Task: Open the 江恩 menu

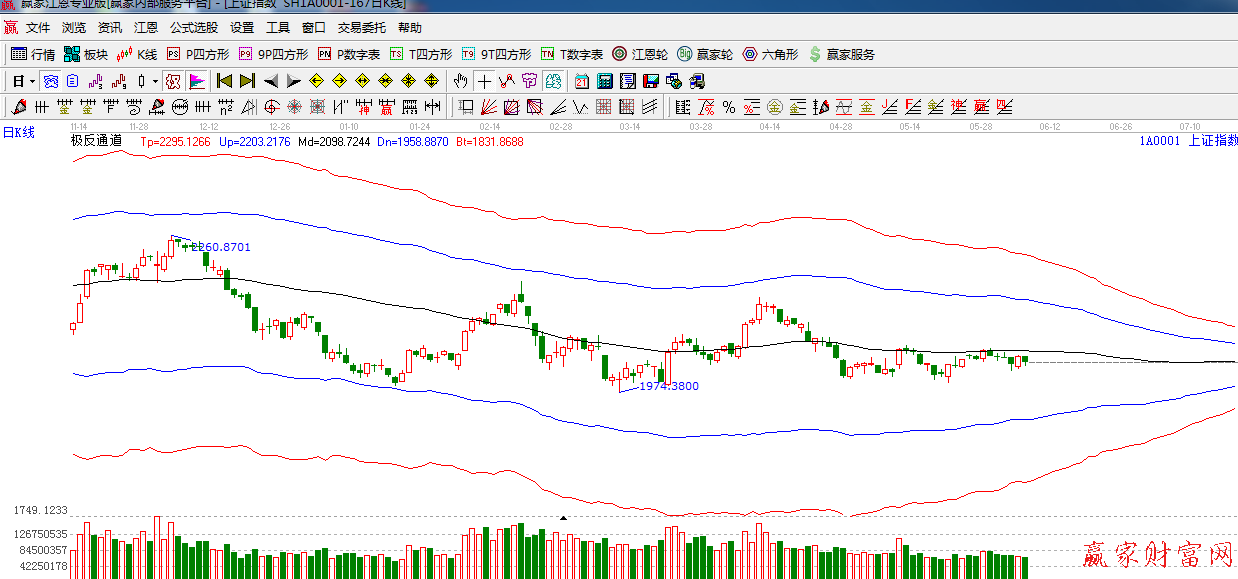Action: click(146, 28)
